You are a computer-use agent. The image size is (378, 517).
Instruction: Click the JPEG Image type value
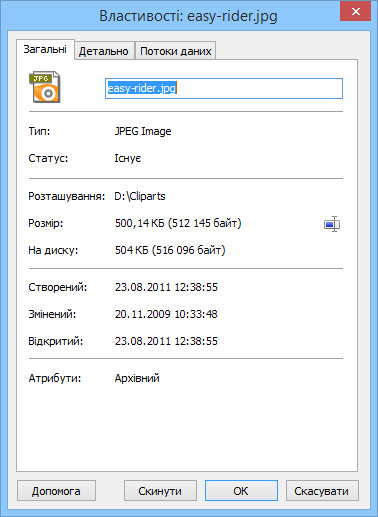tap(143, 131)
